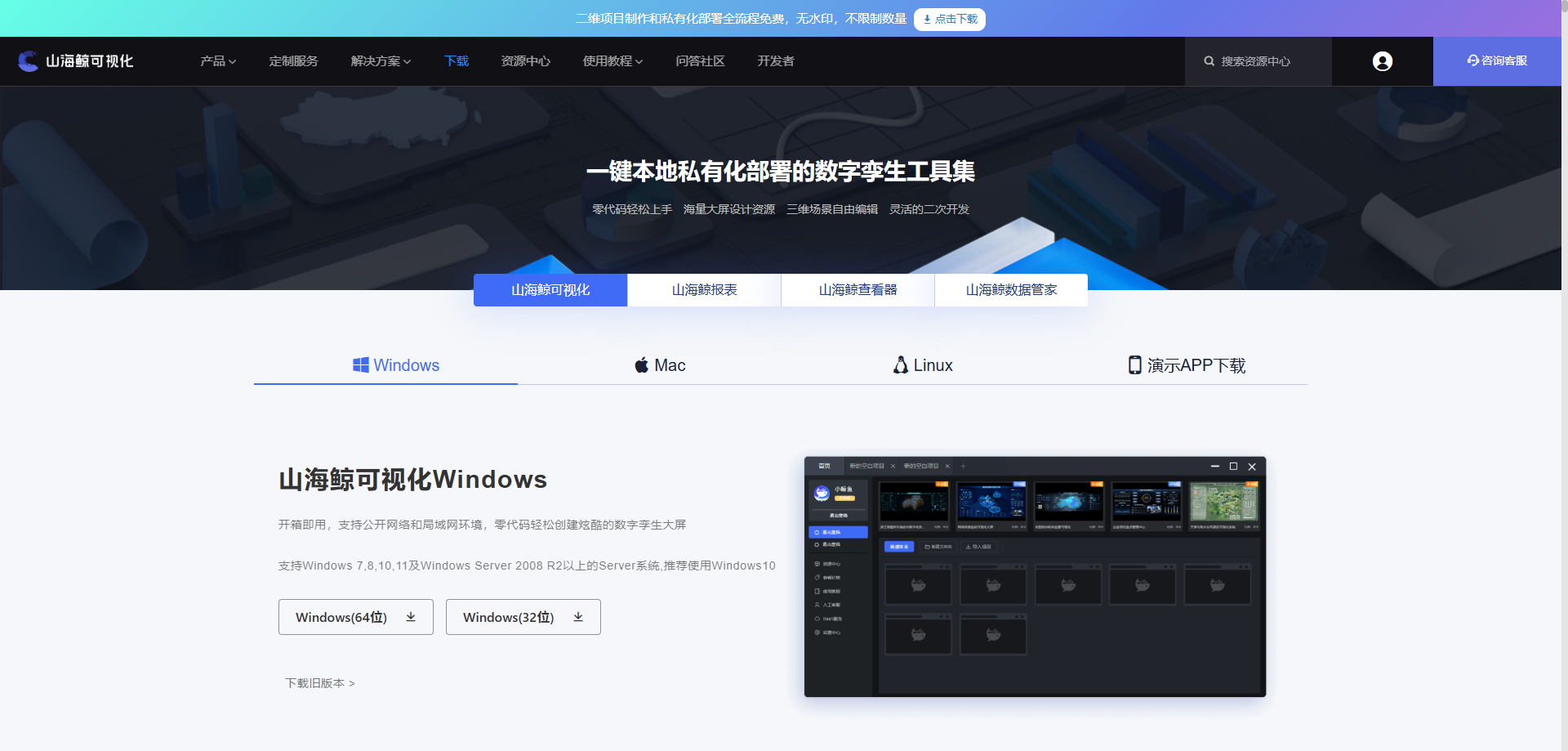Click the 咨询客服 button

pos(1497,61)
